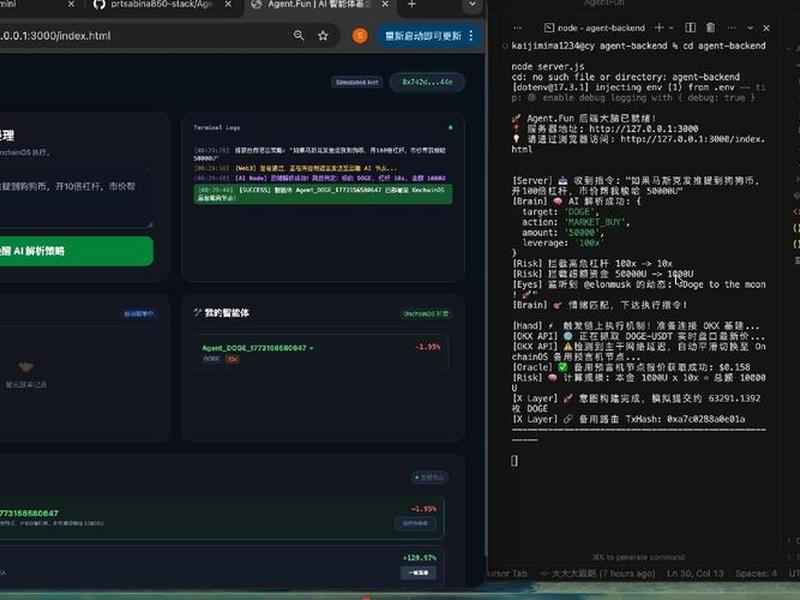The height and width of the screenshot is (600, 800).
Task: Click the terminal line with TxHash 0xa7c0283a0e01a
Action: 629,419
